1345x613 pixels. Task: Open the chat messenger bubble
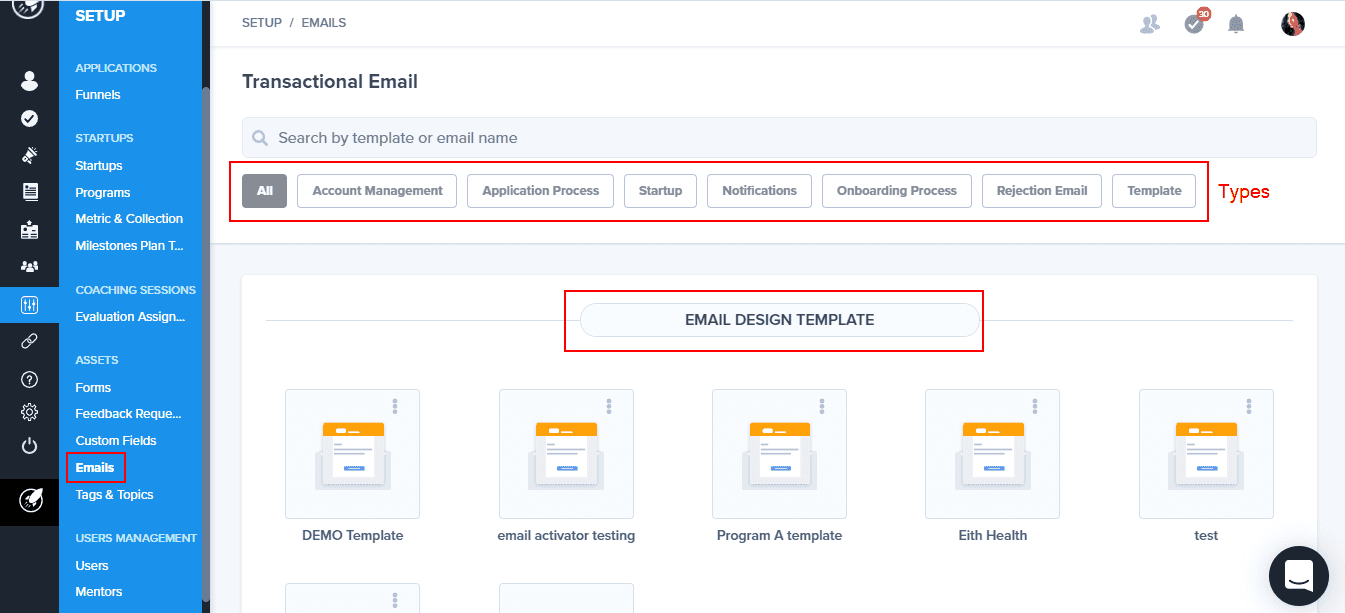click(1298, 576)
